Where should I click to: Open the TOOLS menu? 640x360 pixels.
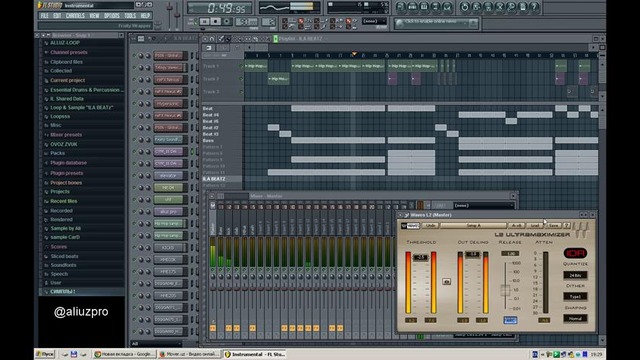(x=130, y=16)
